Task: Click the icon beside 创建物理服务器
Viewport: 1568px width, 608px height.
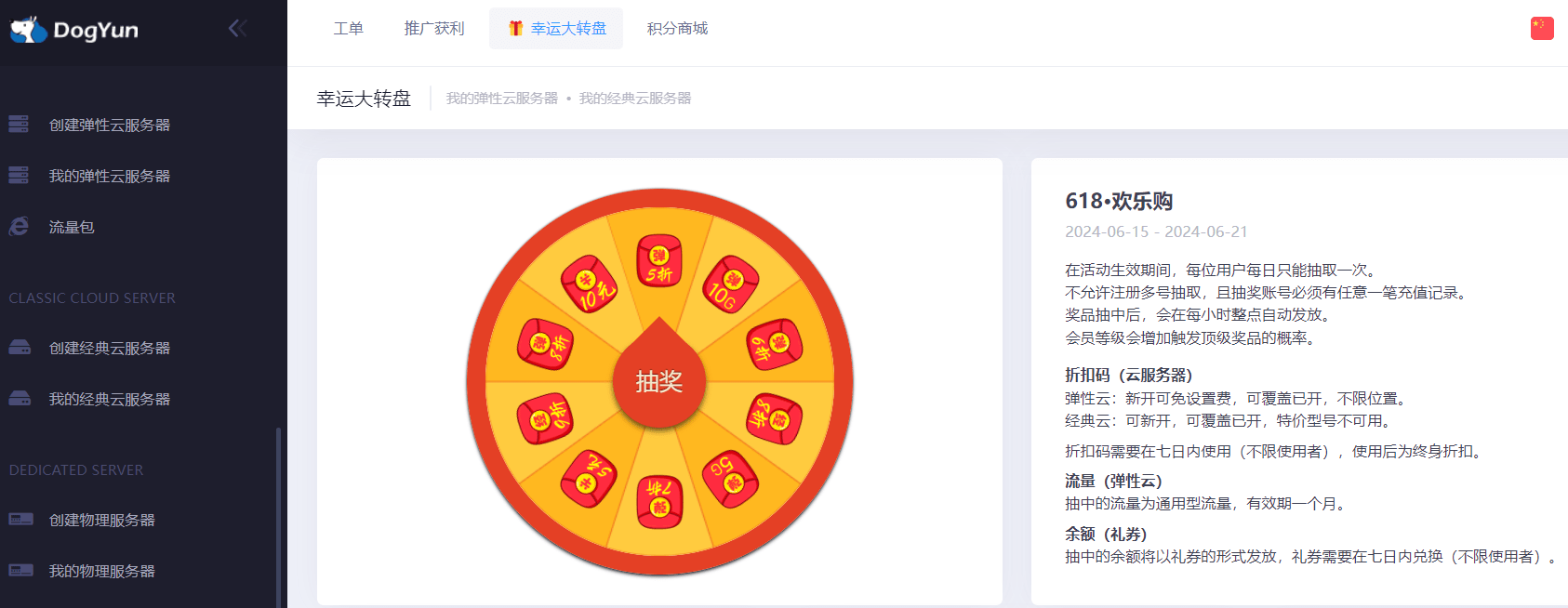Action: (20, 519)
